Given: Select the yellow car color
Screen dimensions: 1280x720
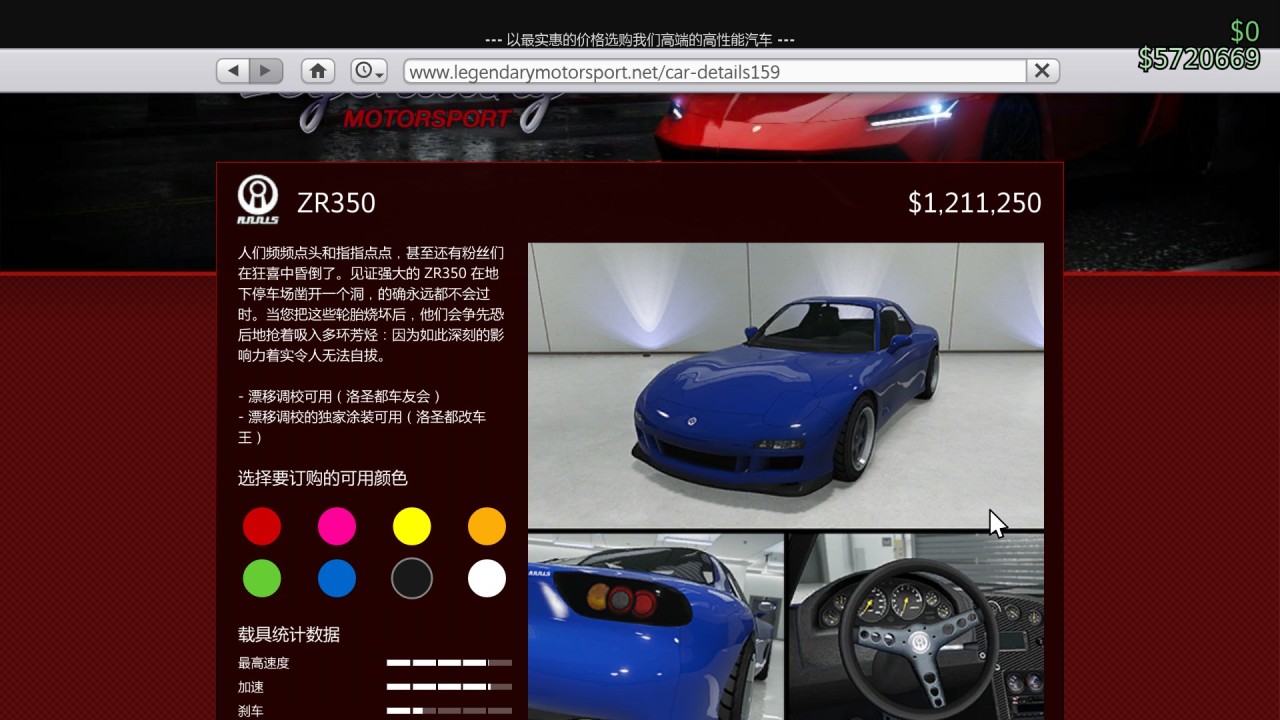Looking at the screenshot, I should pos(412,526).
